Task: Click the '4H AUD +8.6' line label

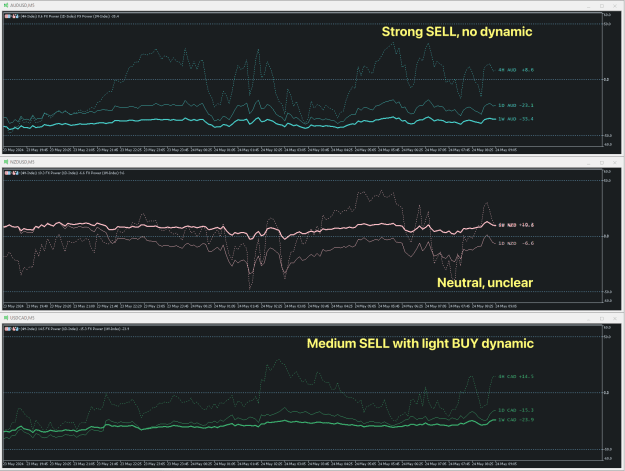Action: pos(516,70)
